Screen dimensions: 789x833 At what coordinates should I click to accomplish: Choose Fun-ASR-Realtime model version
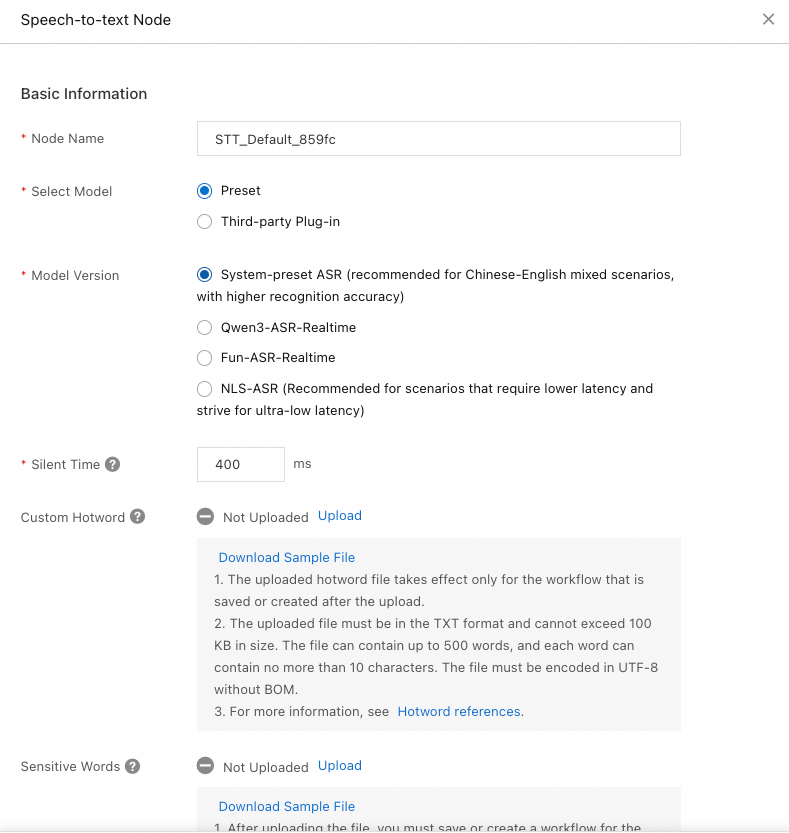[x=205, y=358]
